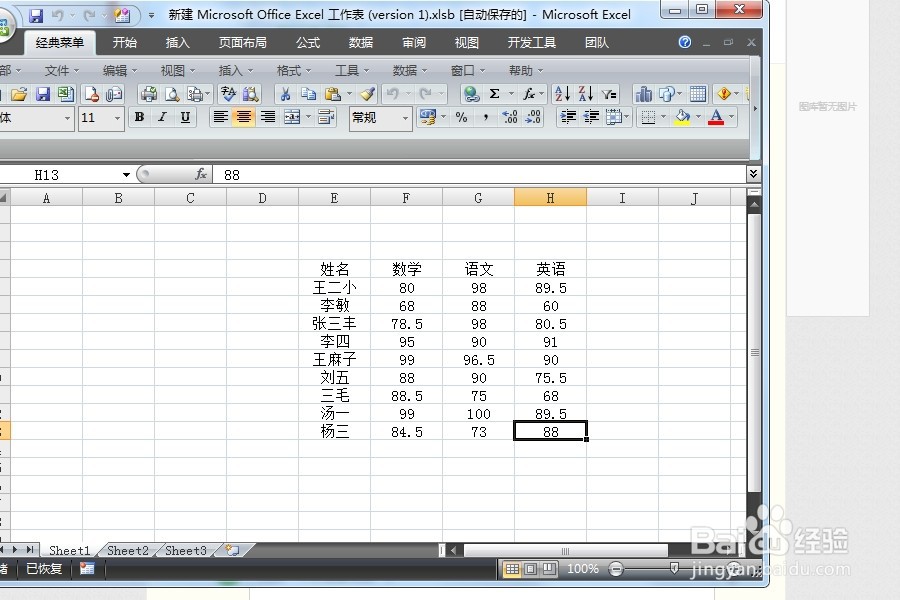Toggle center alignment
This screenshot has height=600, width=900.
pyautogui.click(x=244, y=117)
